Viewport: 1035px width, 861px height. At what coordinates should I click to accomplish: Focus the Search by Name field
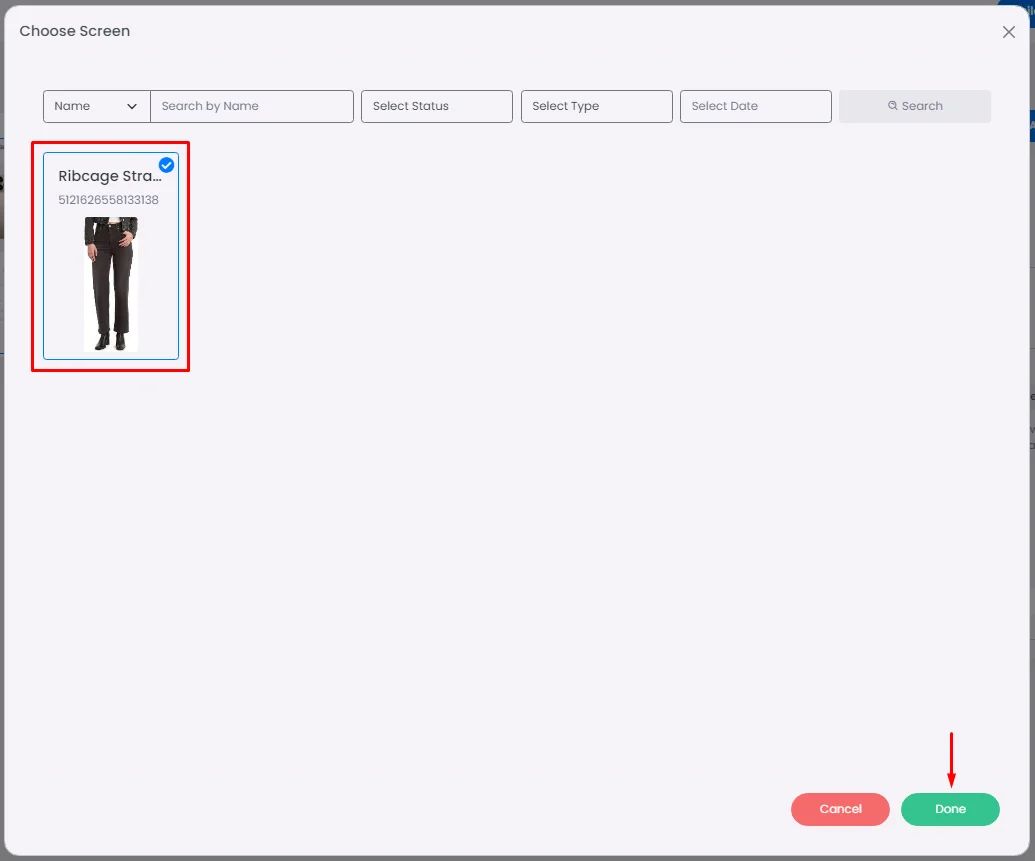(x=252, y=106)
